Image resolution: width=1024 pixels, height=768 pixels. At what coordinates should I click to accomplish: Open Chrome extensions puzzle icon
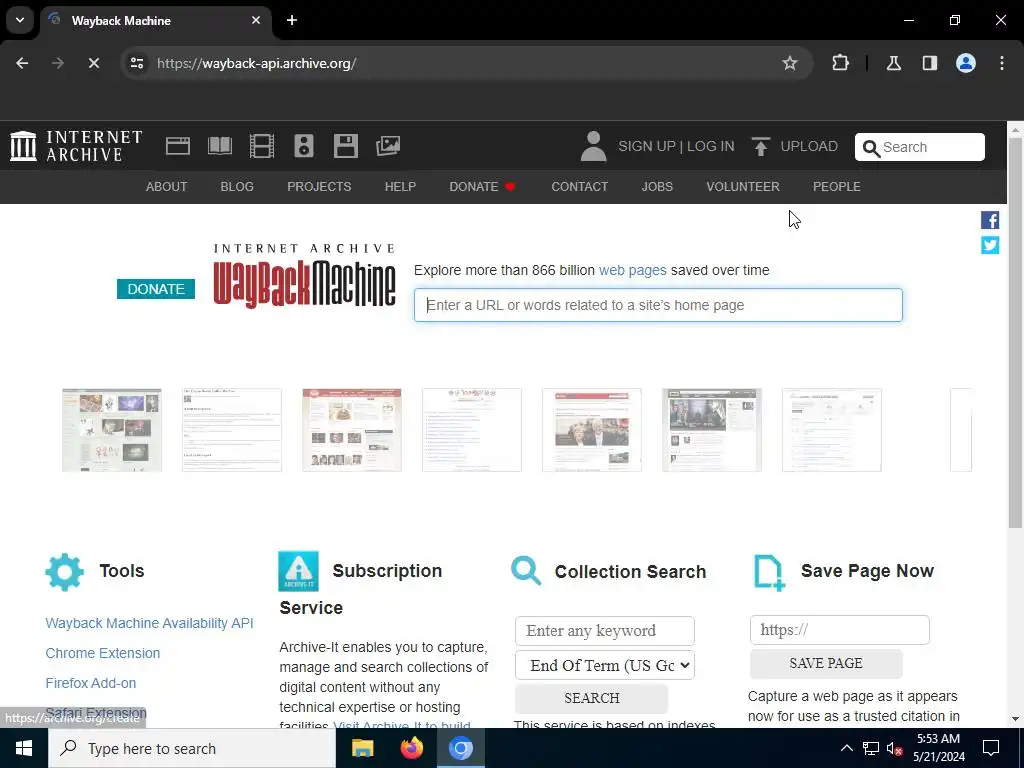(x=840, y=63)
